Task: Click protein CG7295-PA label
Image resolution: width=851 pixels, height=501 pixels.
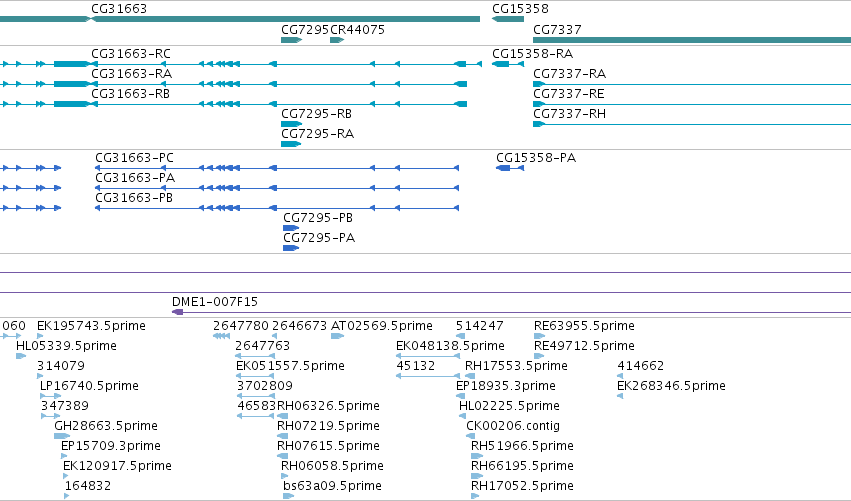Action: [x=319, y=238]
